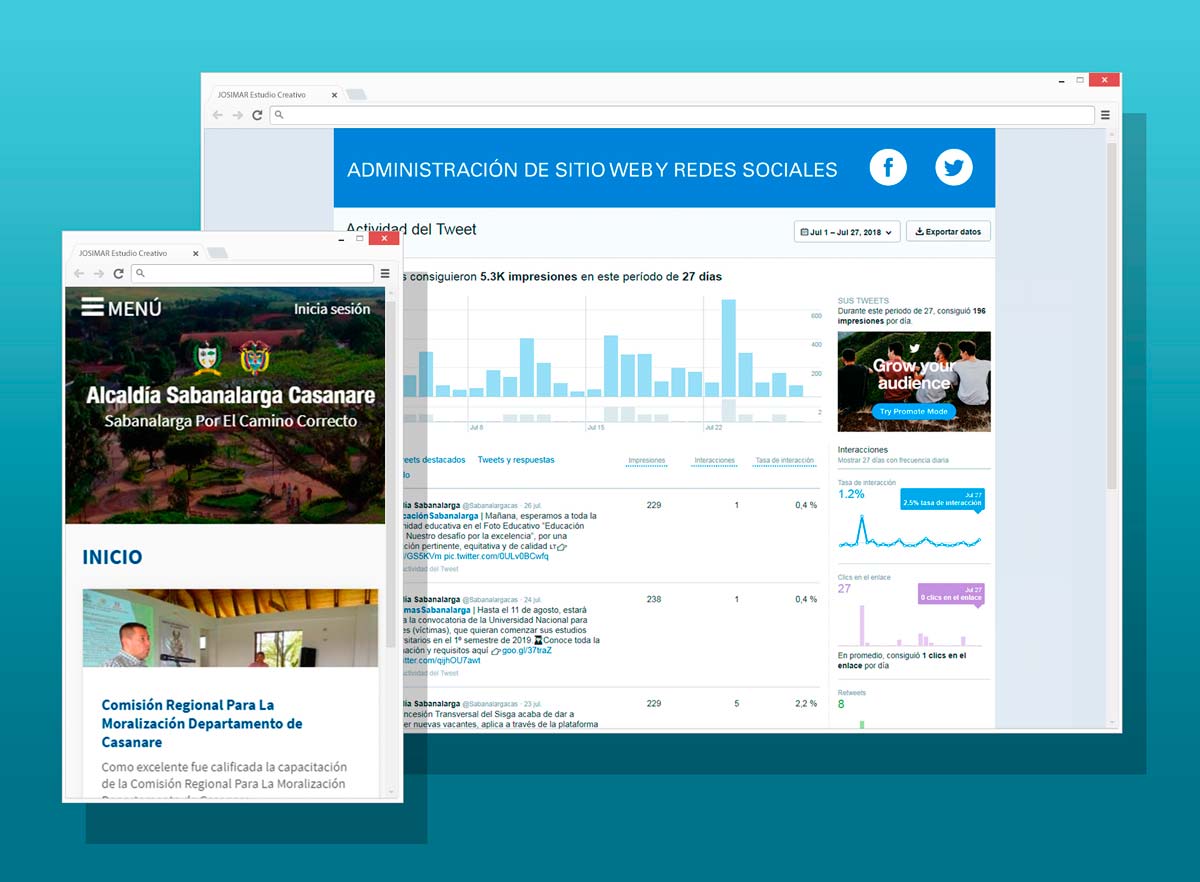Sort by the Tasa de interacción column header
The width and height of the screenshot is (1200, 882).
(786, 461)
